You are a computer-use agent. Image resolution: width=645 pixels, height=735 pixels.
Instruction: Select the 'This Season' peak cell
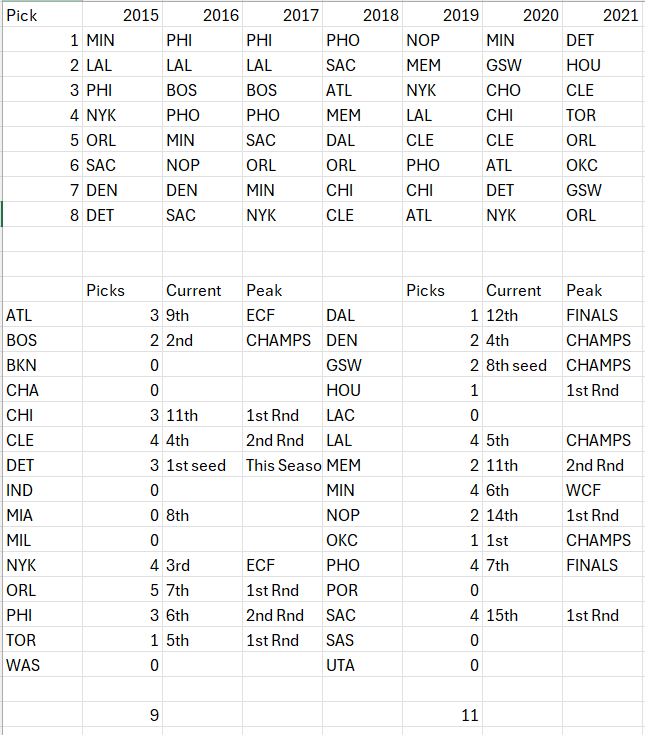(283, 465)
